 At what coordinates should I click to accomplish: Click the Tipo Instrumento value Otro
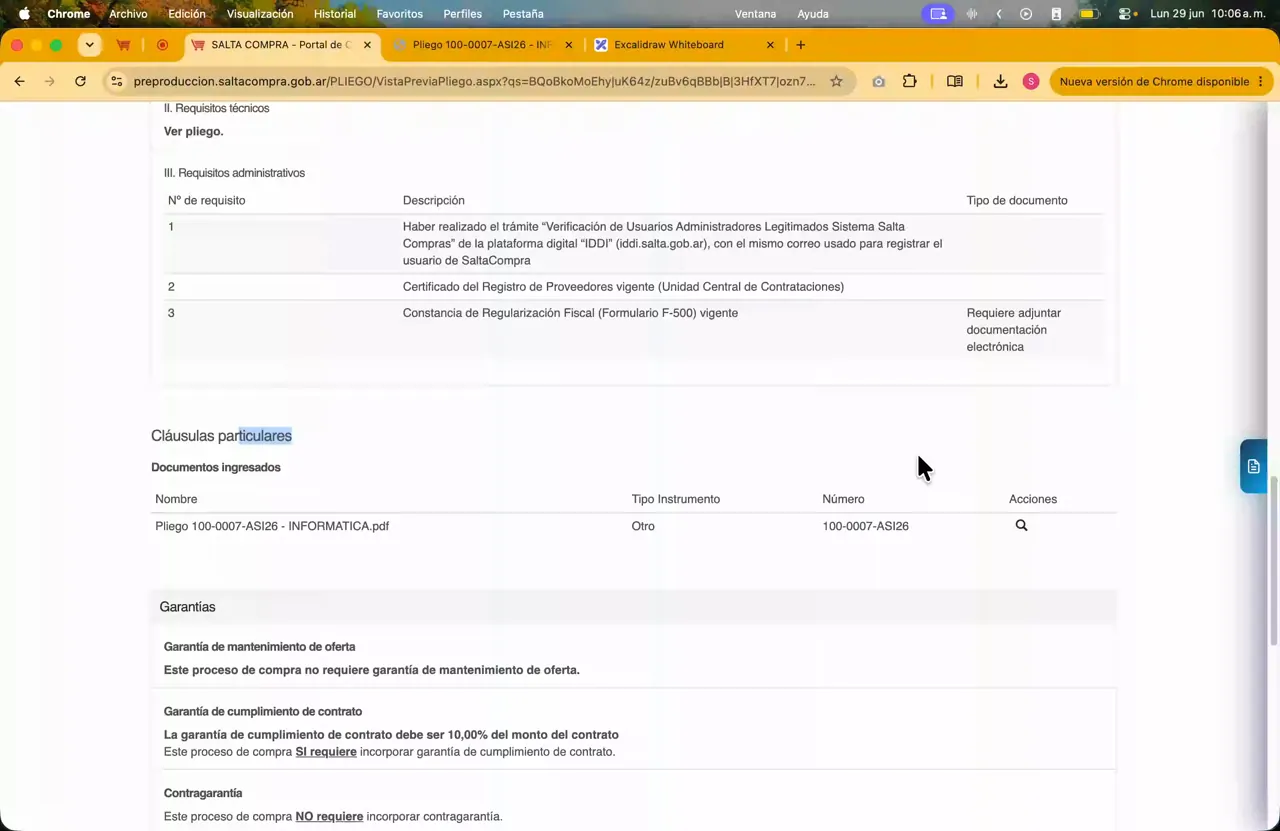point(643,526)
